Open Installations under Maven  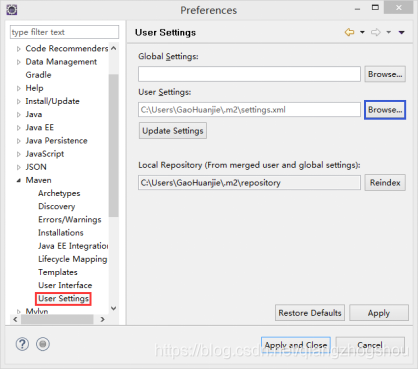click(x=61, y=233)
